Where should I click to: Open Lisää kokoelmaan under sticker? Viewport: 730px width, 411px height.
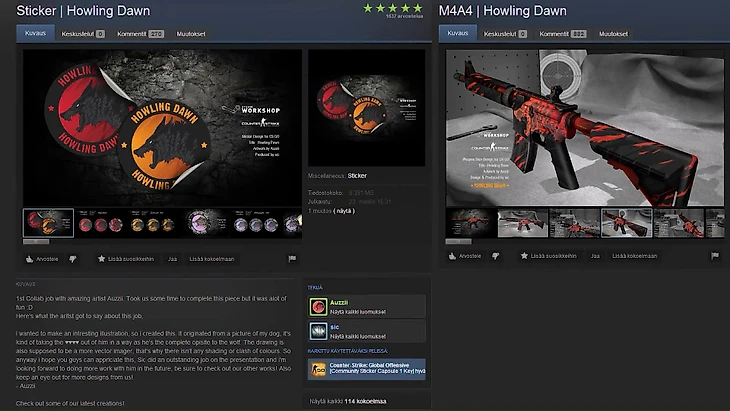(x=212, y=259)
